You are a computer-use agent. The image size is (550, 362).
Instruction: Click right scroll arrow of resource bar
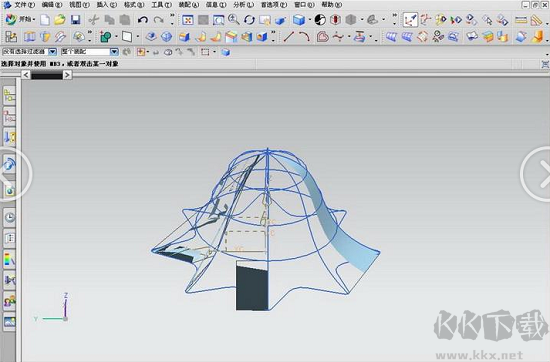(x=67, y=75)
